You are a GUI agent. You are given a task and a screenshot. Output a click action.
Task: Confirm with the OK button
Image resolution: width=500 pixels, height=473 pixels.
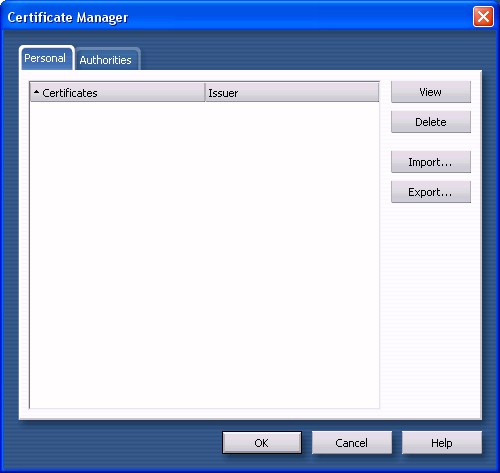coord(262,443)
